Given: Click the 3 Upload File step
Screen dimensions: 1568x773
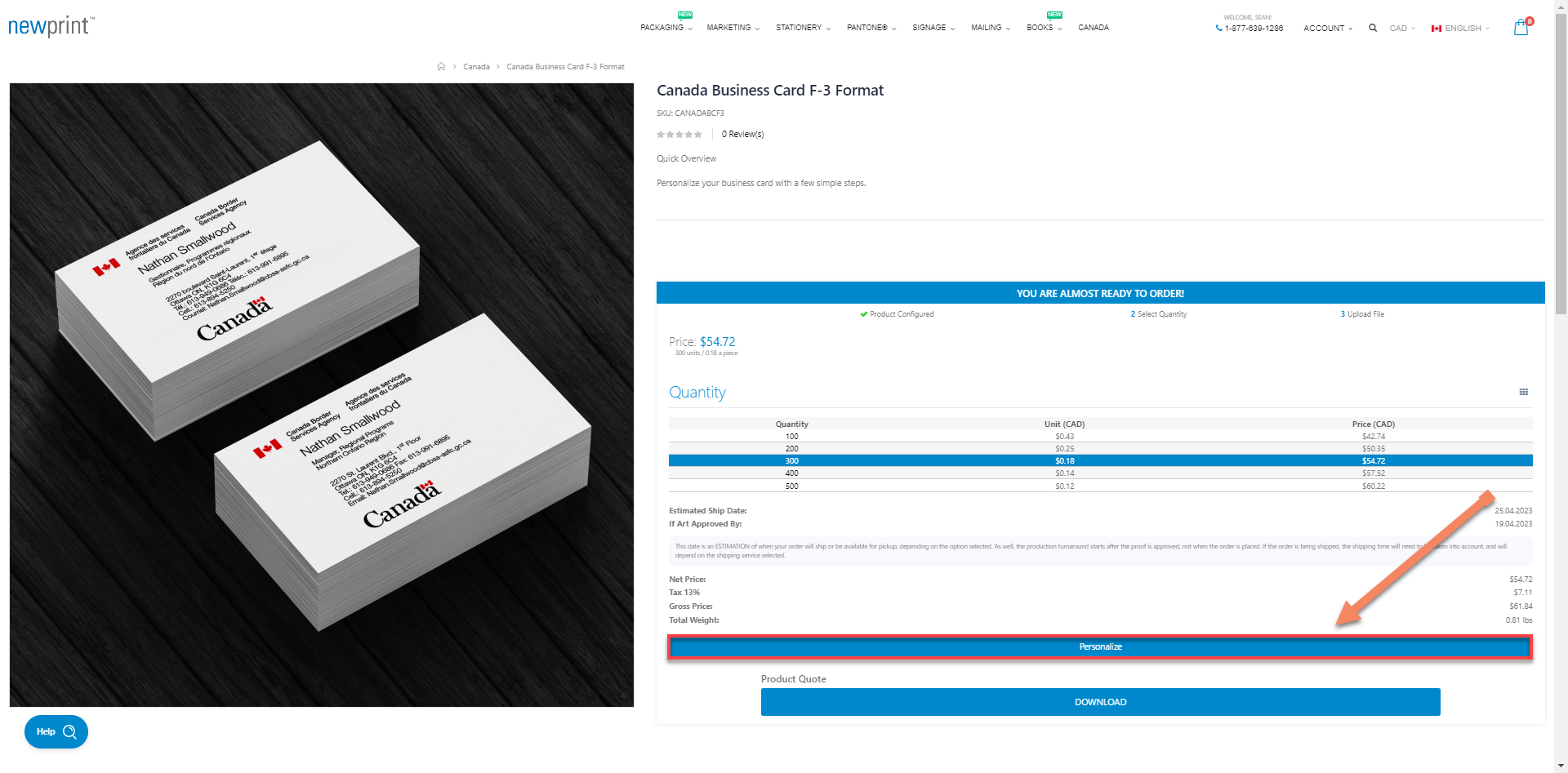Looking at the screenshot, I should (1362, 314).
